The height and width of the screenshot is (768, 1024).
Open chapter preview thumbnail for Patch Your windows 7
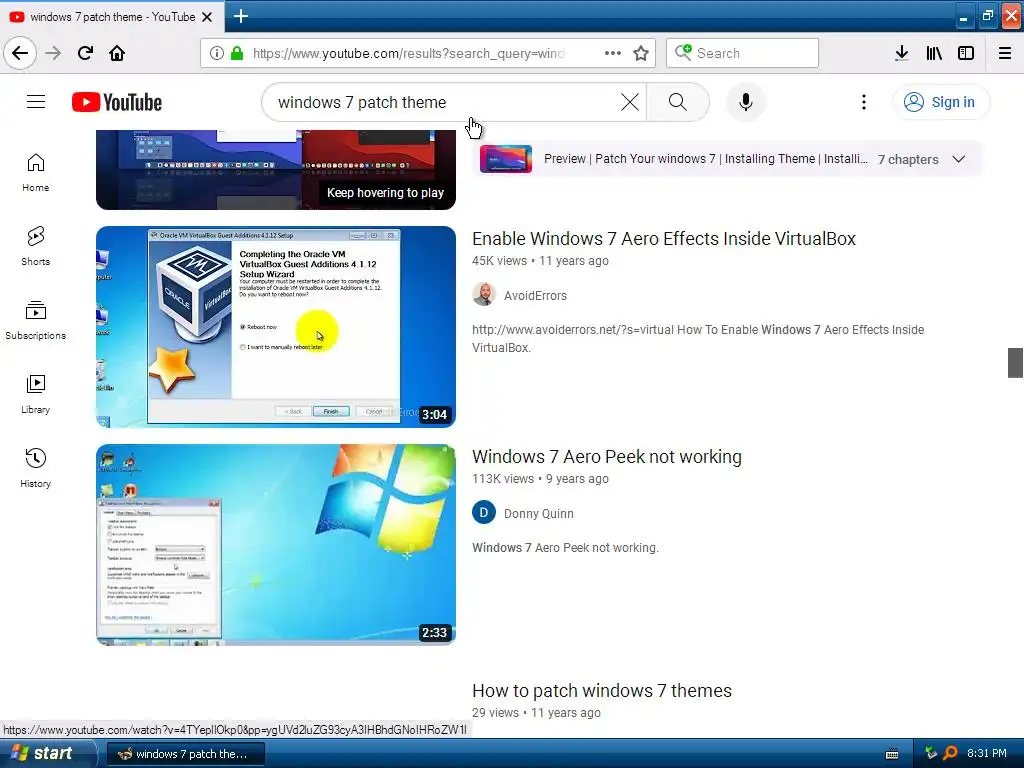tap(505, 159)
